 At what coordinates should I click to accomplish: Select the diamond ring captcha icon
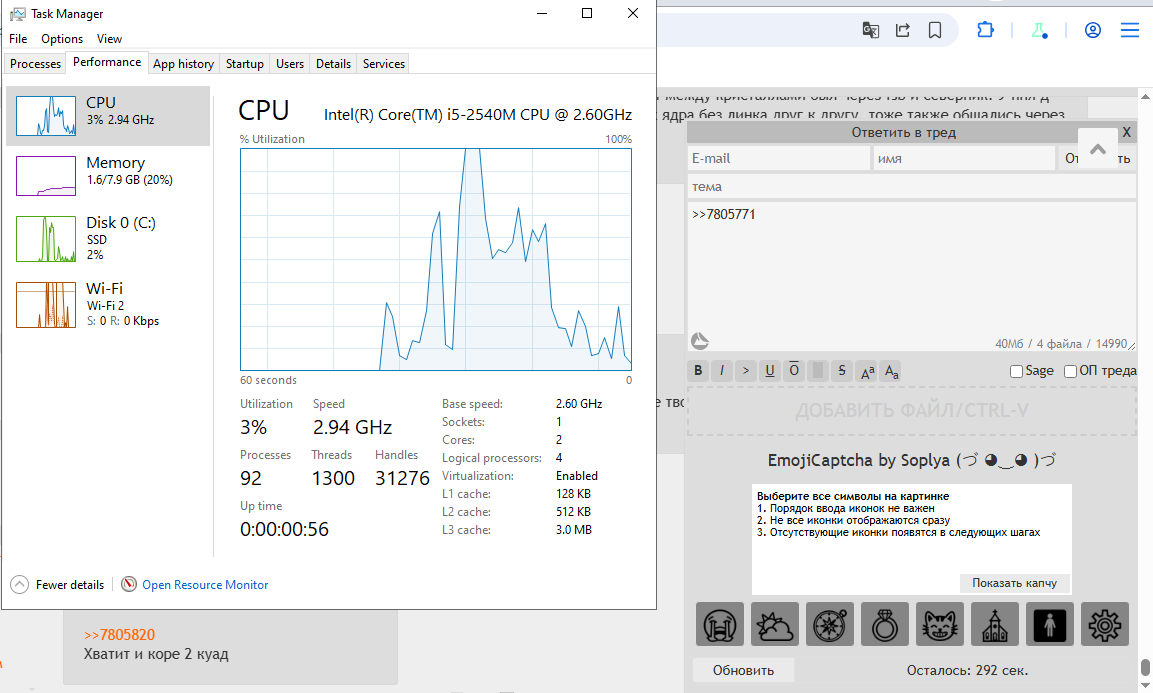pyautogui.click(x=885, y=624)
